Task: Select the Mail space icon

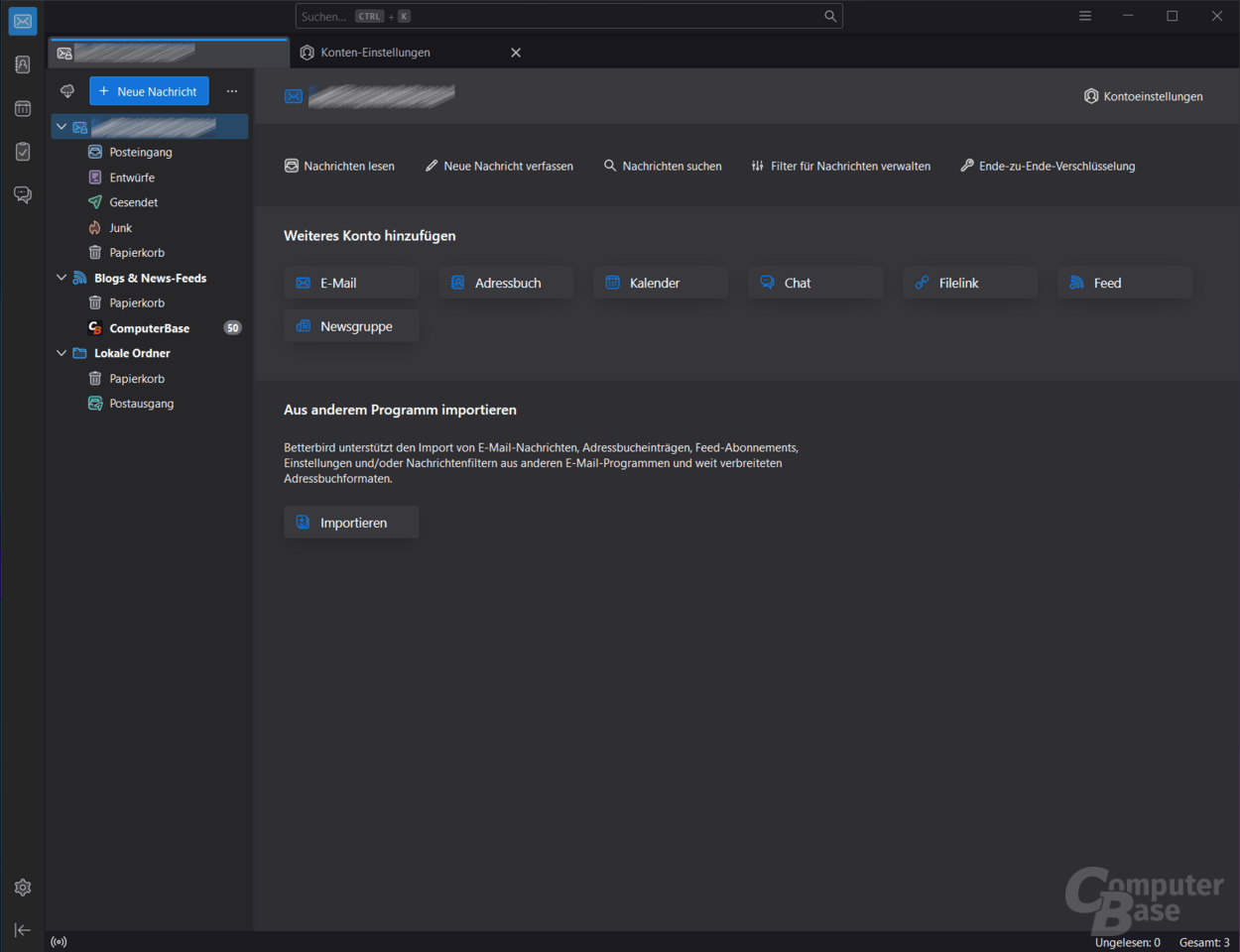Action: [22, 21]
